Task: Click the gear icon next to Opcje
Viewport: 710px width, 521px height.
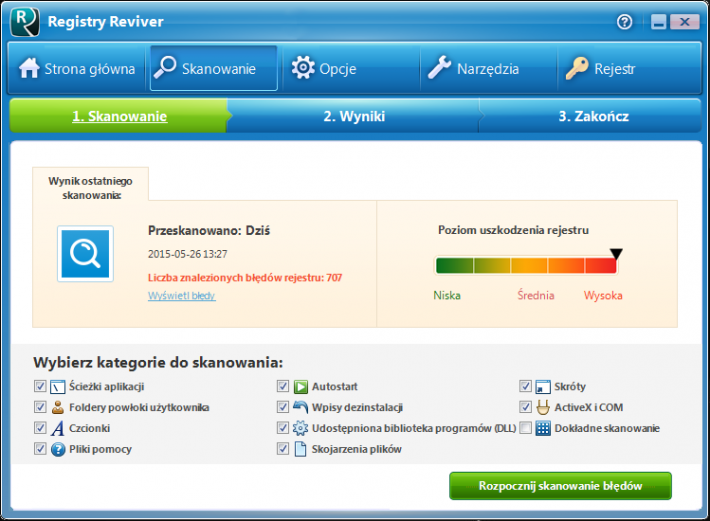Action: (303, 68)
